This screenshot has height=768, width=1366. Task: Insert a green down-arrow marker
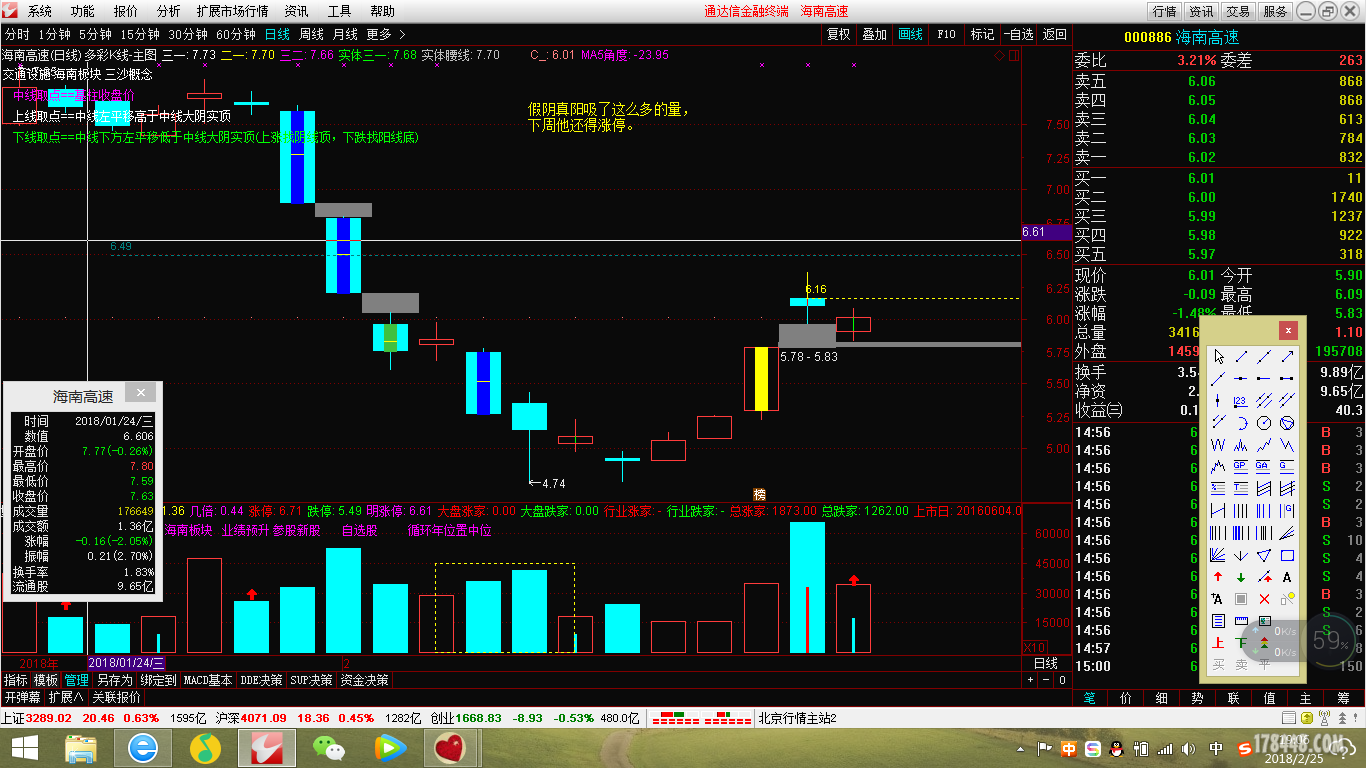pos(1241,577)
